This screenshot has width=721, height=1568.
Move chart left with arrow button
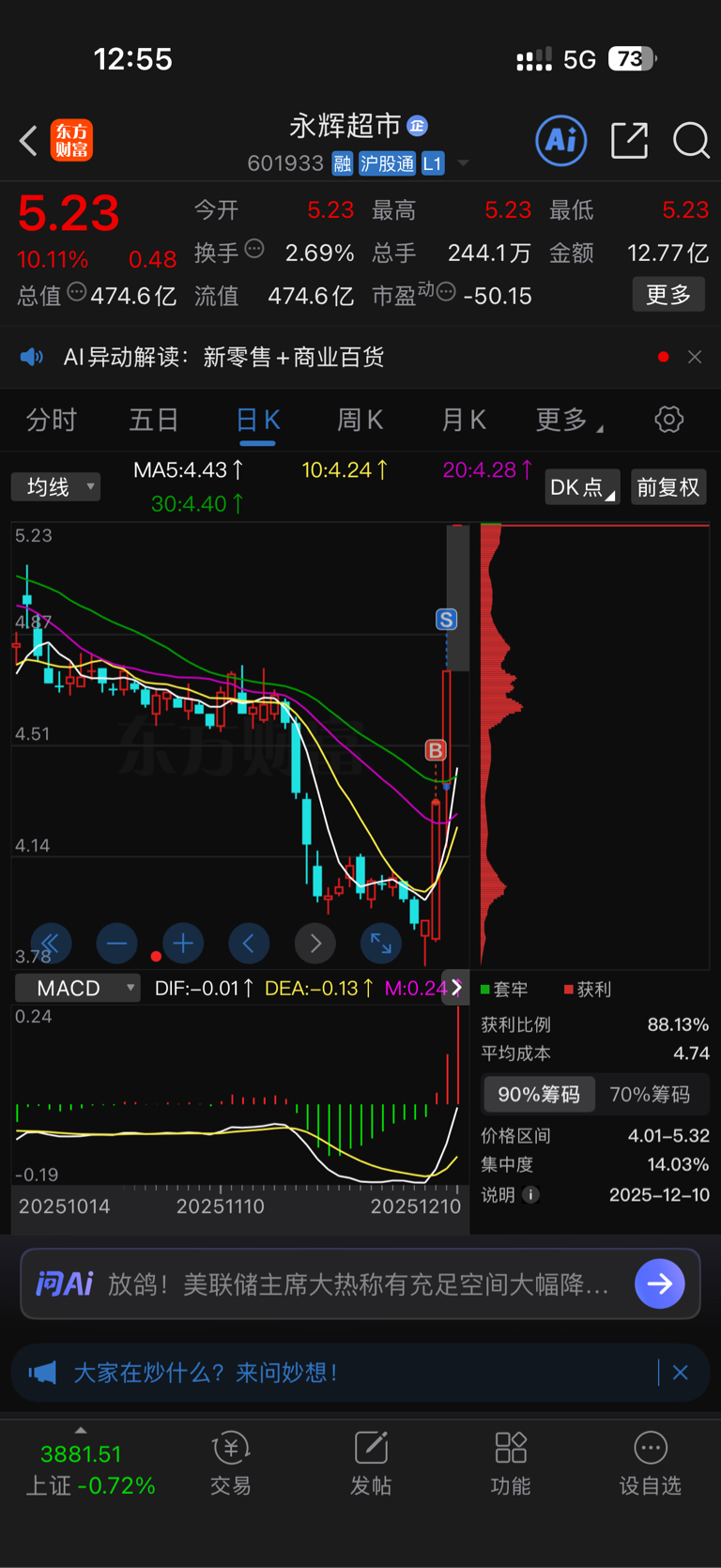(x=249, y=943)
